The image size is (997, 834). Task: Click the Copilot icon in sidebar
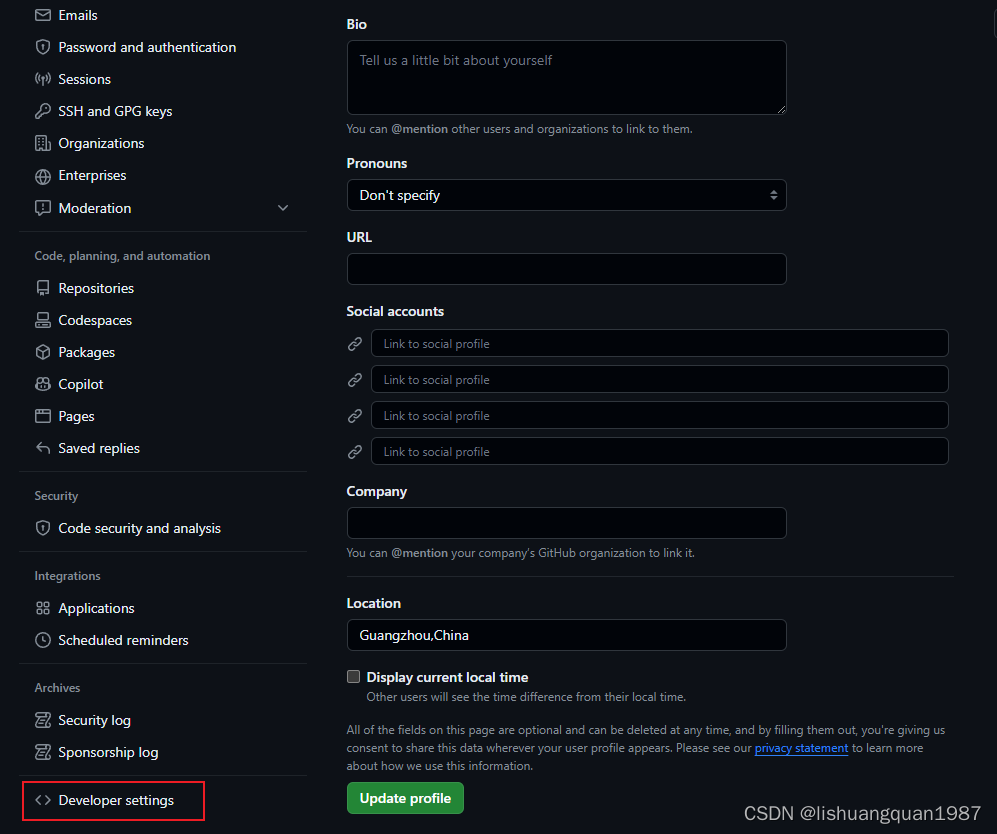(x=43, y=384)
